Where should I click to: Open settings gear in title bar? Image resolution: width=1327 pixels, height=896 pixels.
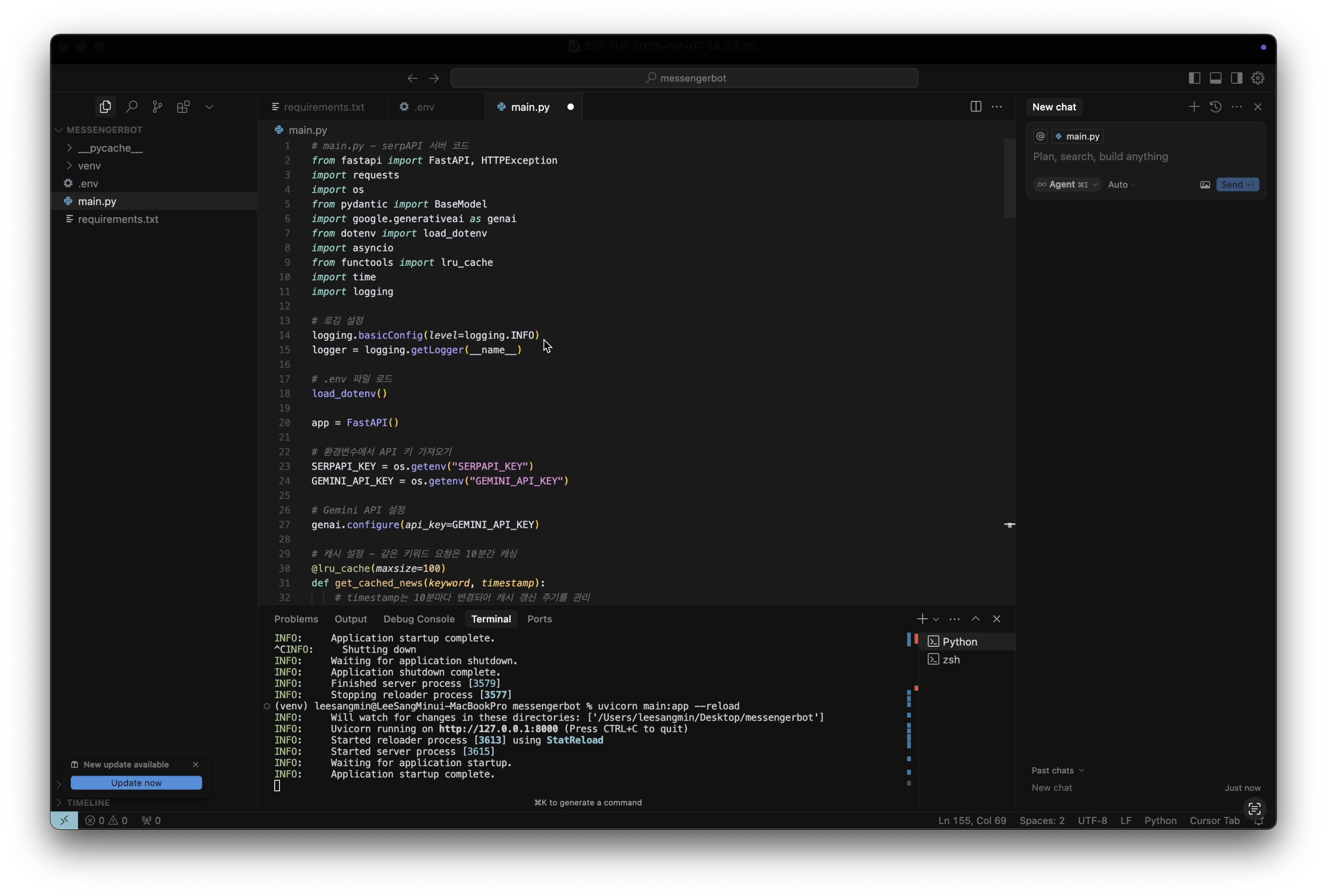(1257, 78)
